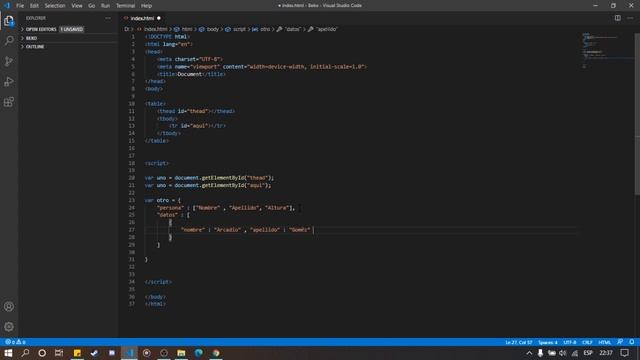Open errors and warnings in status bar
This screenshot has width=640, height=360.
pos(15,342)
